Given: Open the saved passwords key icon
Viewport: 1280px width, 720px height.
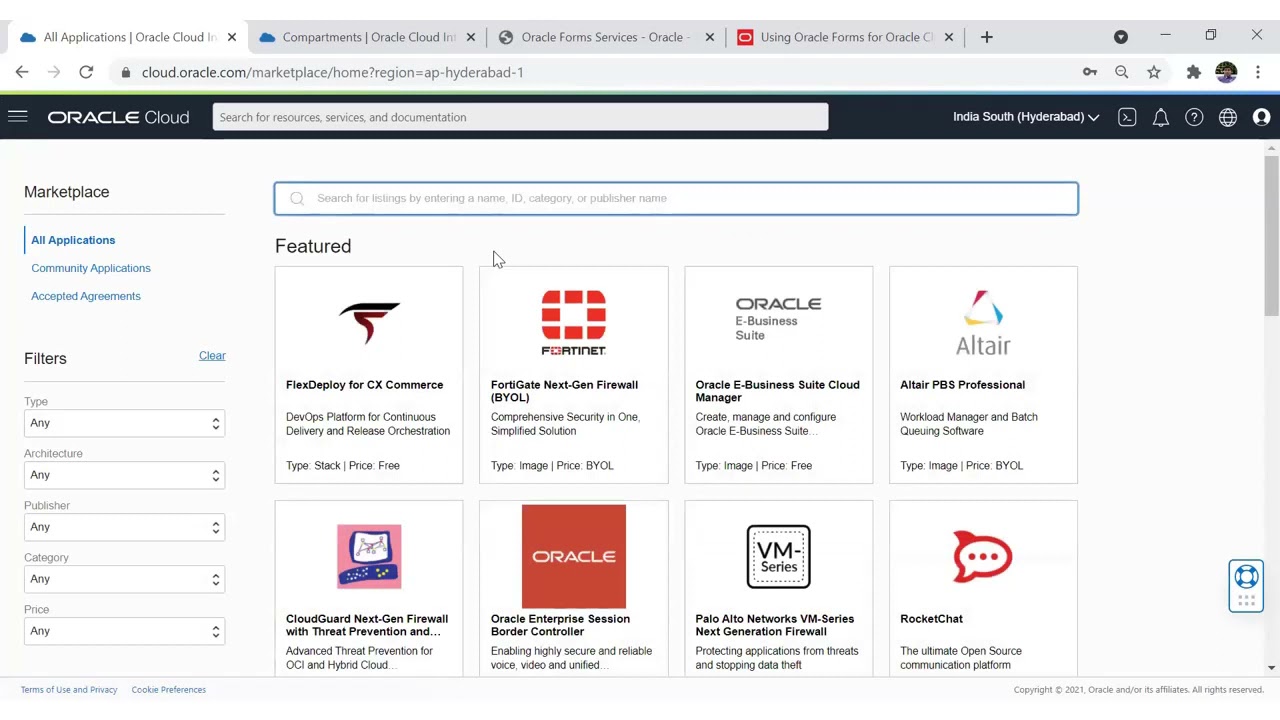Looking at the screenshot, I should click(1090, 72).
